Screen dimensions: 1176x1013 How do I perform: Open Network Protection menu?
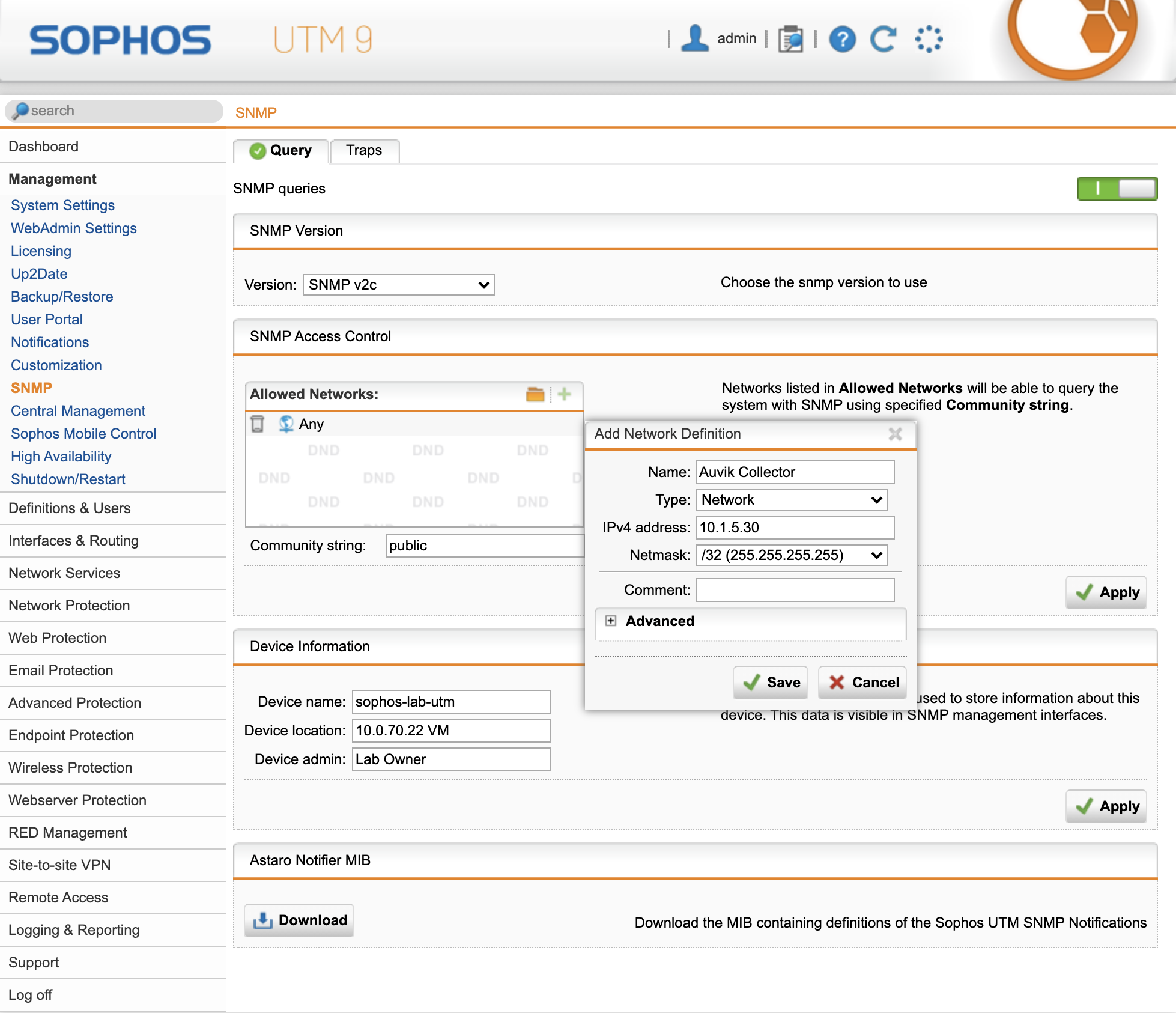tap(113, 606)
